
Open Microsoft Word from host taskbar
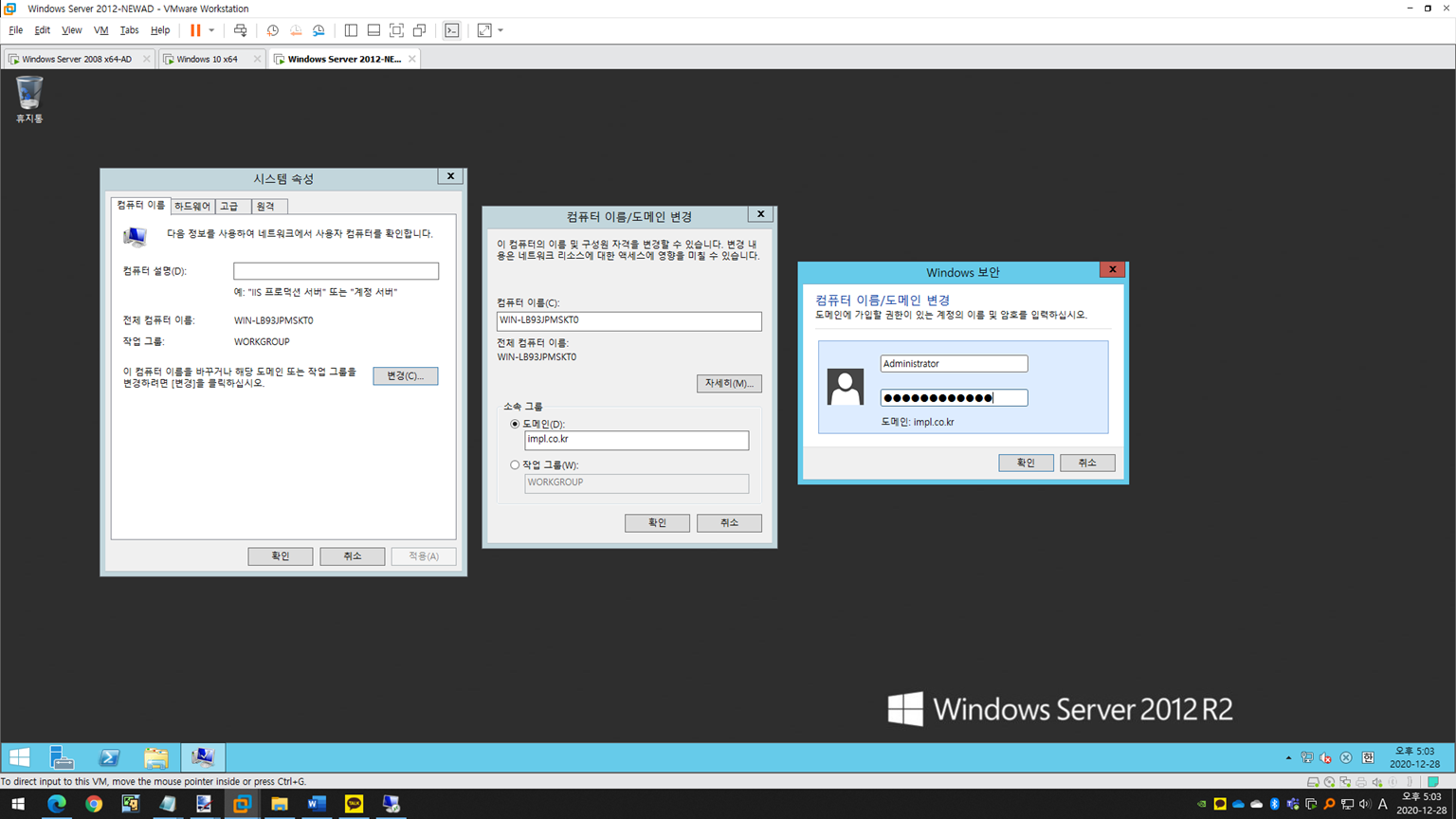coord(317,804)
